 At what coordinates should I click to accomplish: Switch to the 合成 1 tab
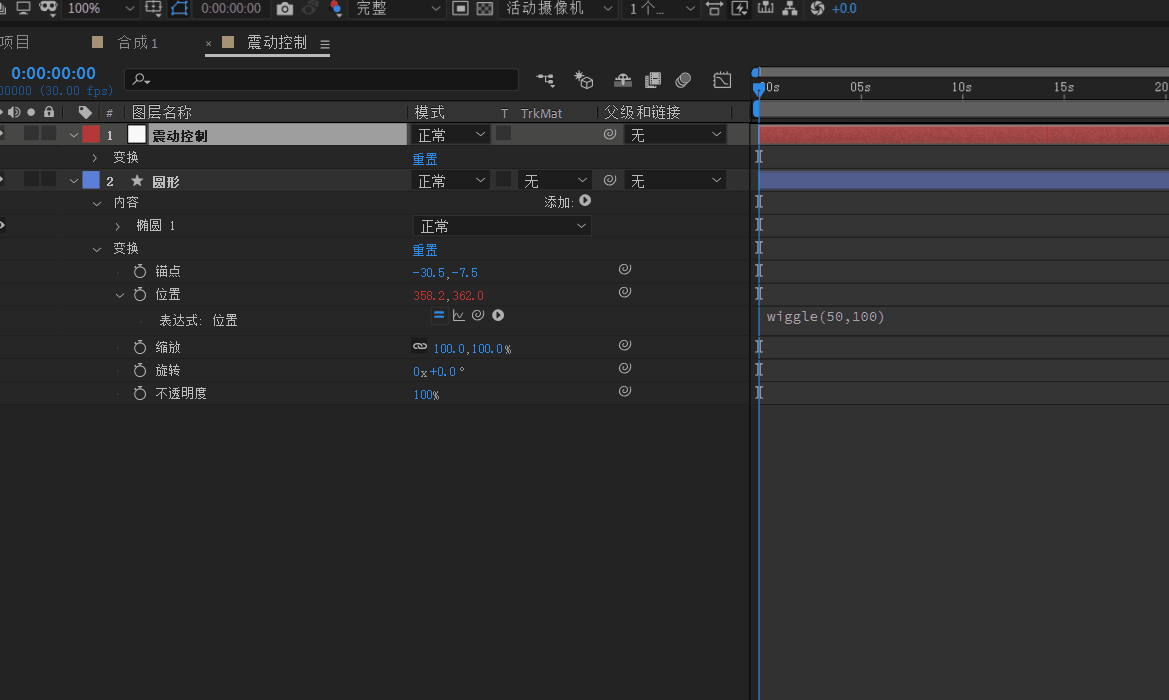137,43
